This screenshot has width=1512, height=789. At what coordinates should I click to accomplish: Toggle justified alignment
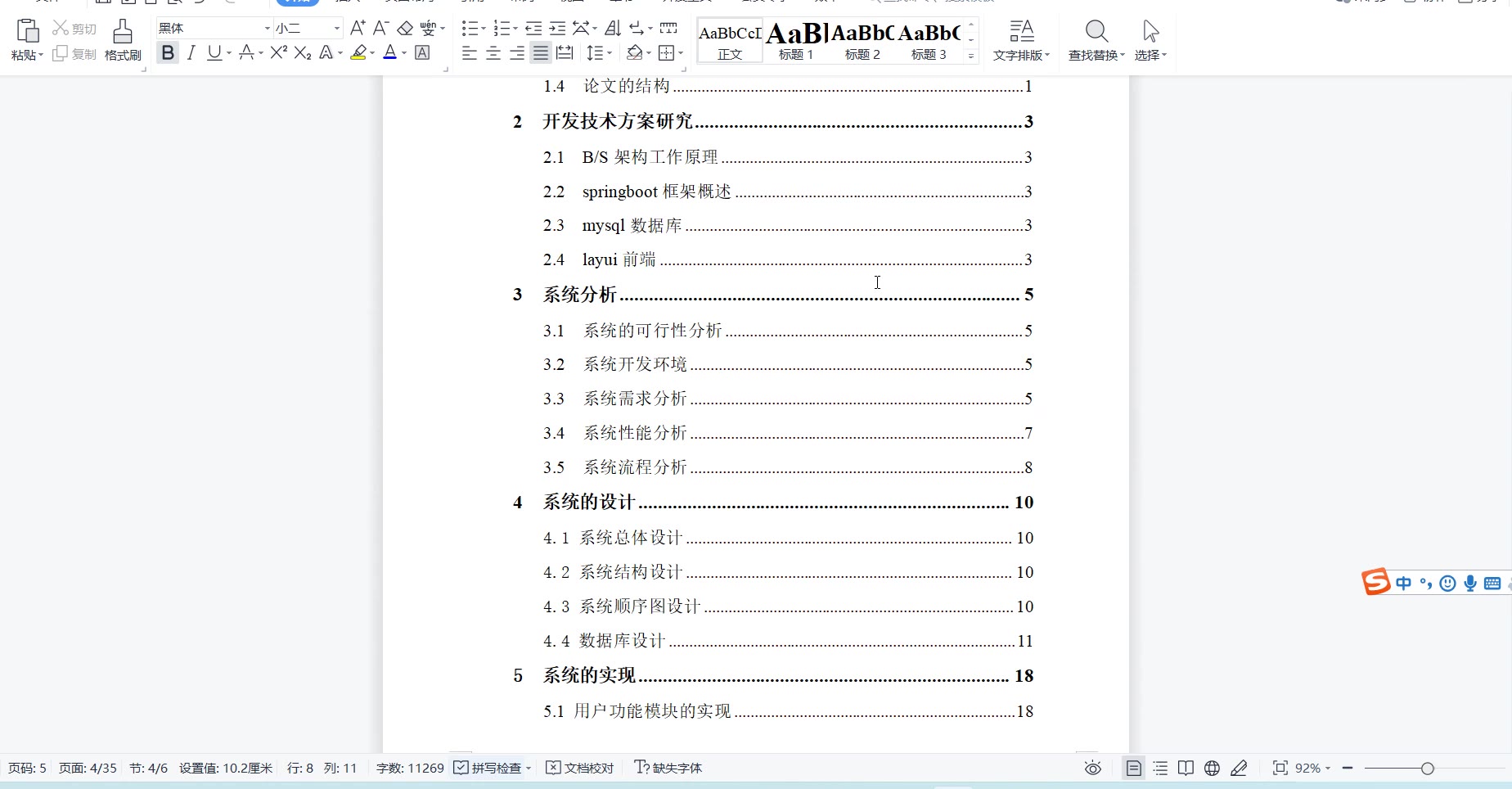(541, 53)
